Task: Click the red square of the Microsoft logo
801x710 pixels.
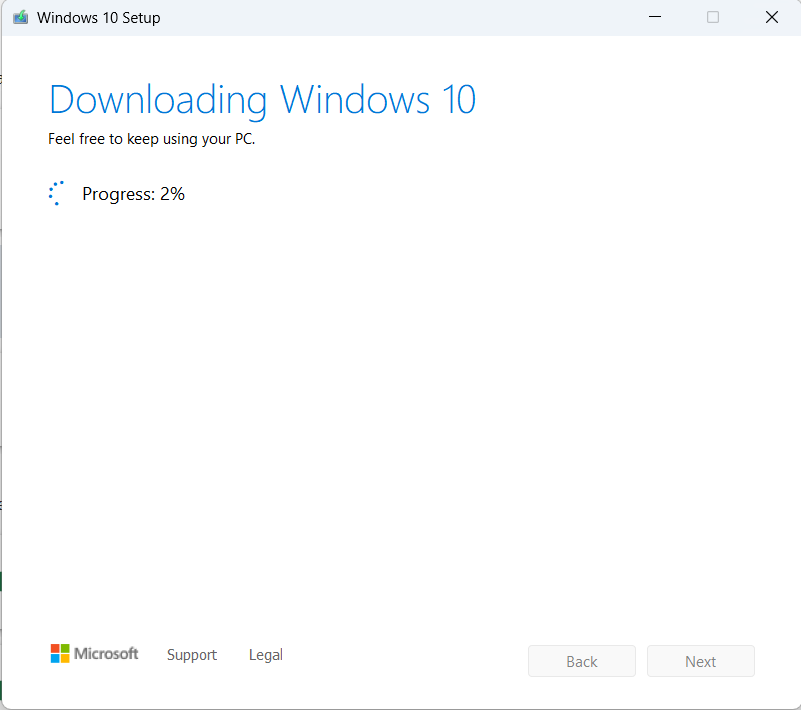Action: (55, 648)
